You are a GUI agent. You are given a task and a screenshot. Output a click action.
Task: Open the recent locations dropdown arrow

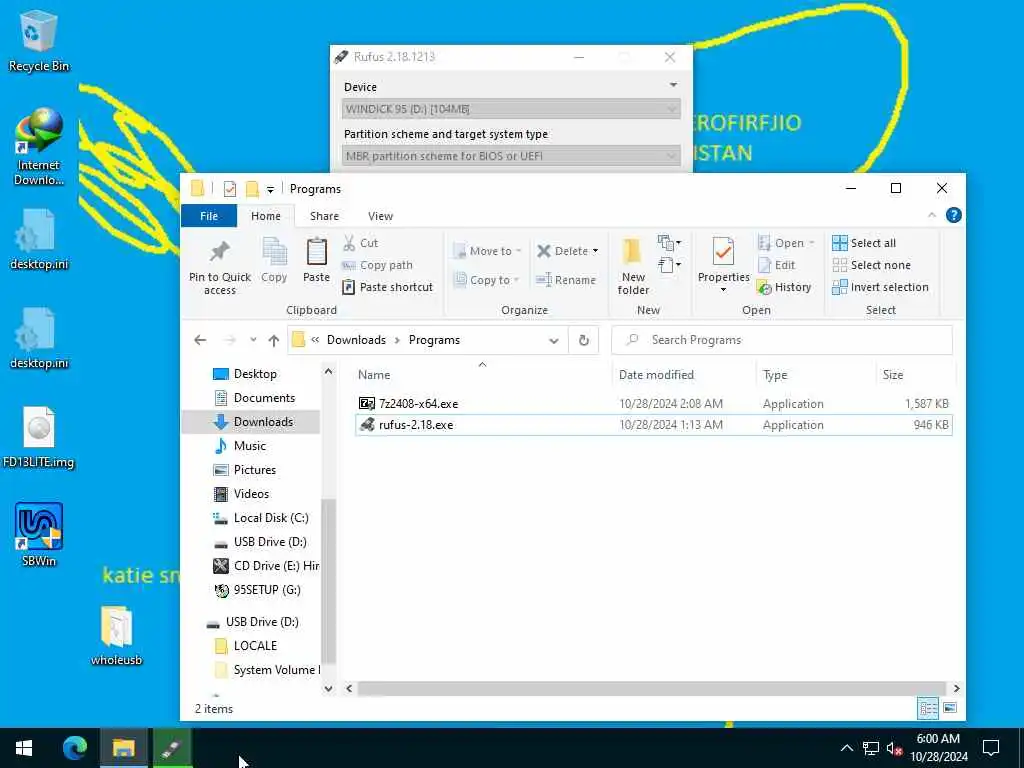click(x=253, y=340)
